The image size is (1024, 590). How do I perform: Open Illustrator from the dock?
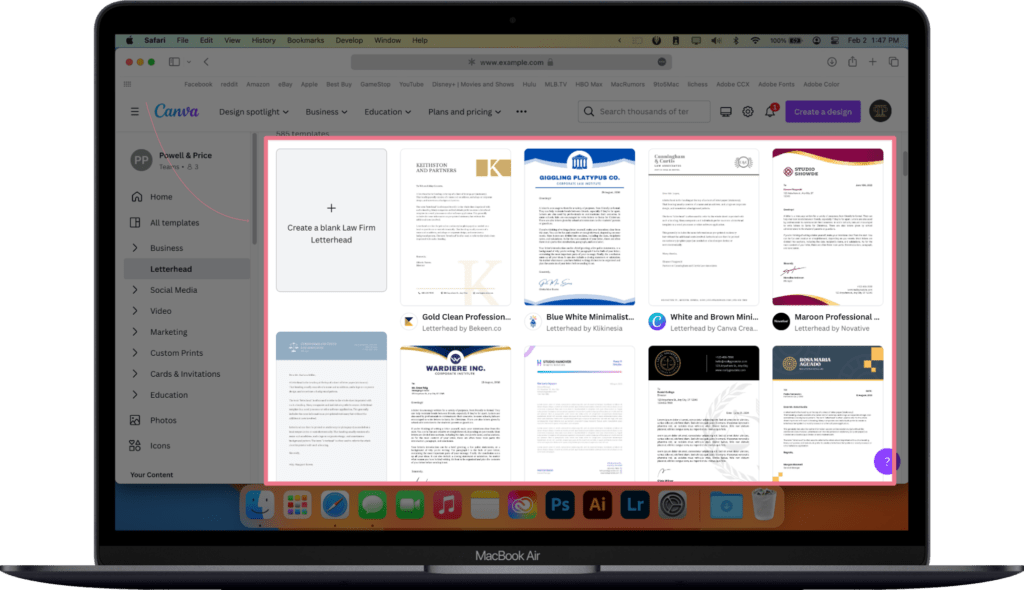tap(597, 505)
